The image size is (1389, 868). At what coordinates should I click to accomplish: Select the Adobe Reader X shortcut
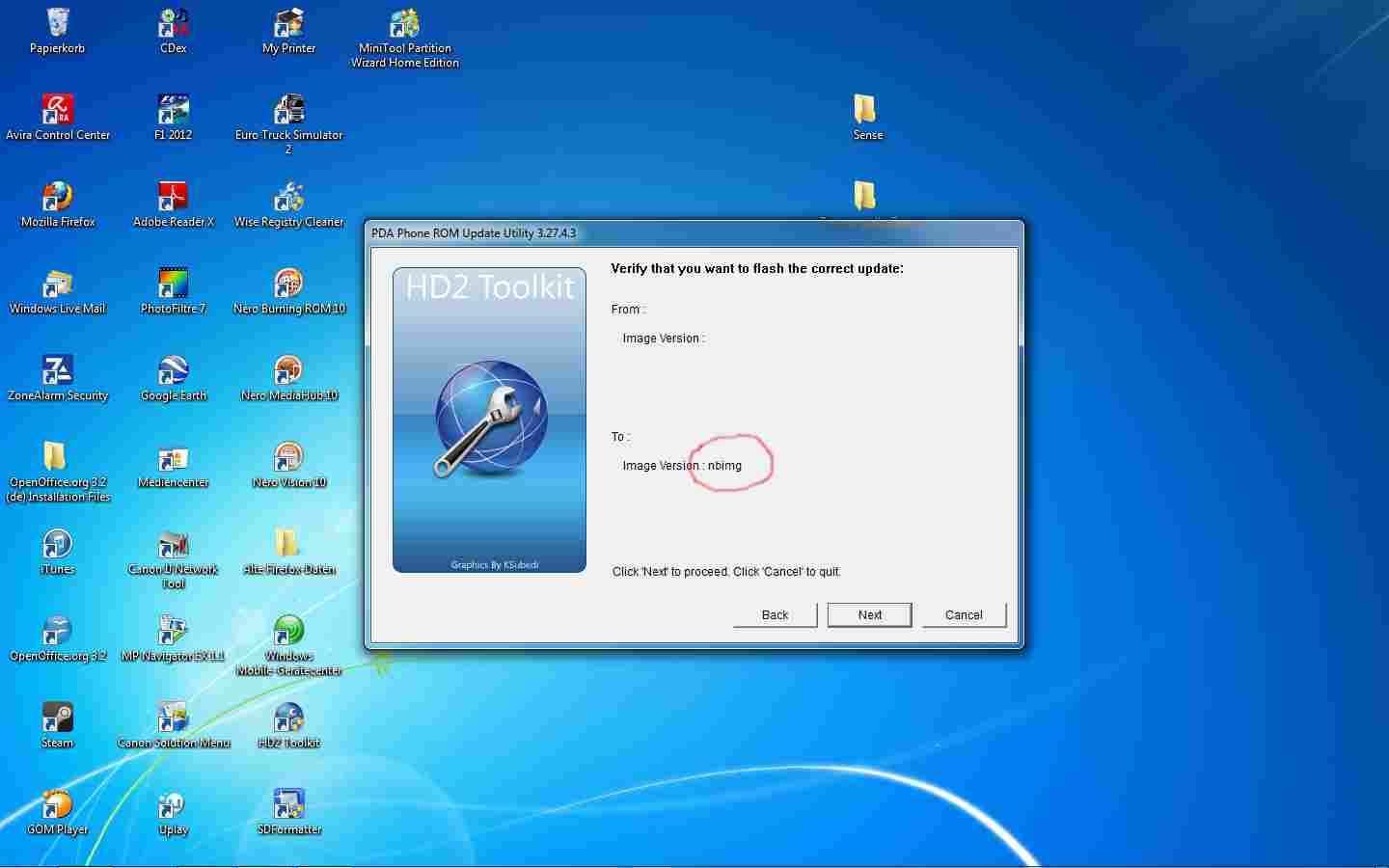[x=174, y=199]
